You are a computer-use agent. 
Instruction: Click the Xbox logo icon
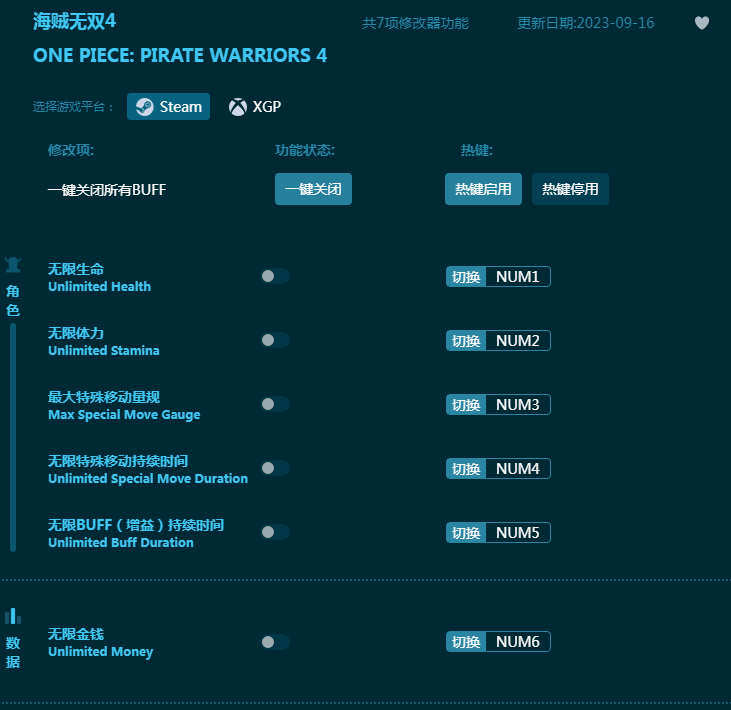(238, 107)
